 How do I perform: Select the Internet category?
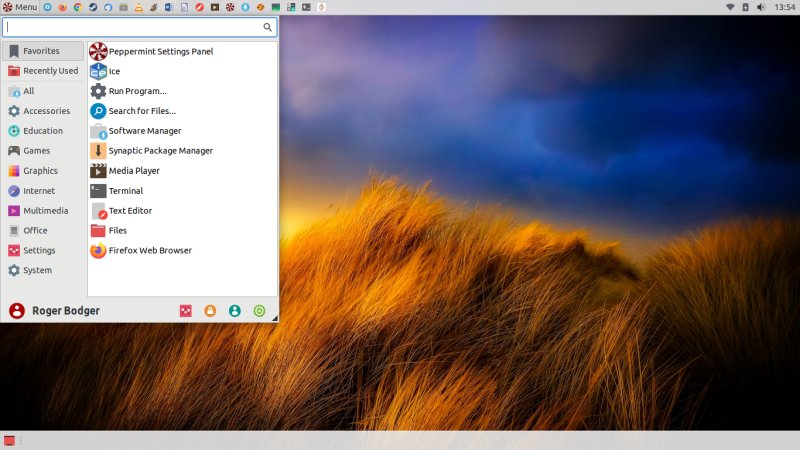coord(39,191)
